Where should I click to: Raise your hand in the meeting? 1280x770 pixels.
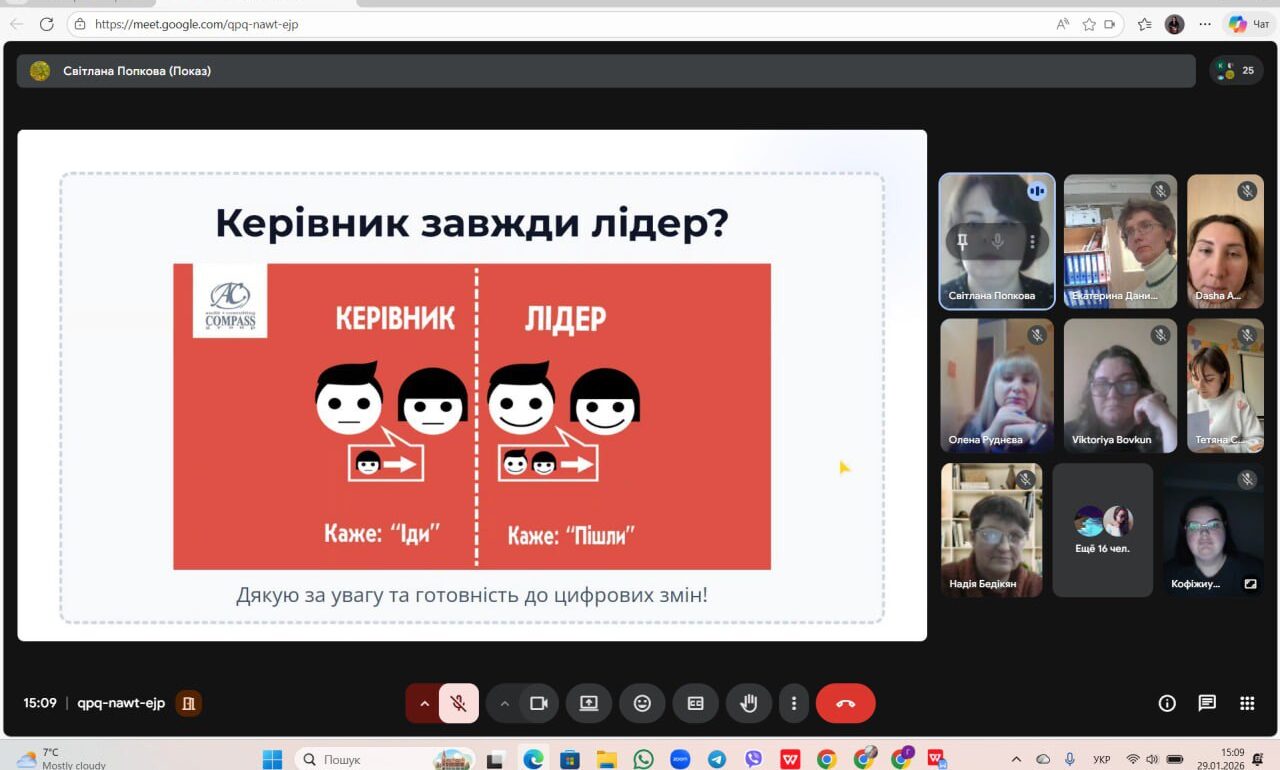[748, 703]
